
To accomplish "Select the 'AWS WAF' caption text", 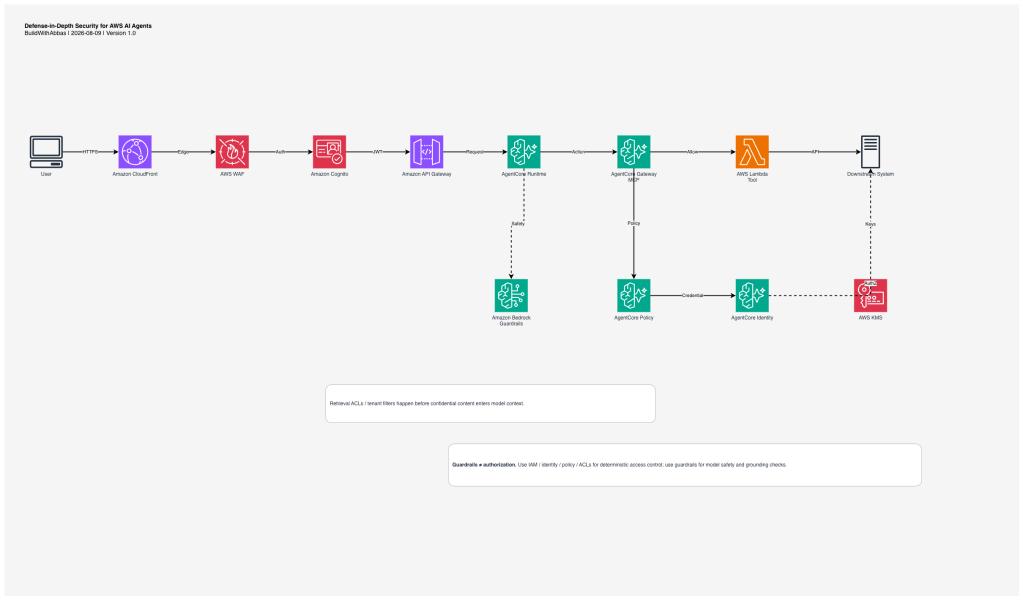I will [232, 174].
